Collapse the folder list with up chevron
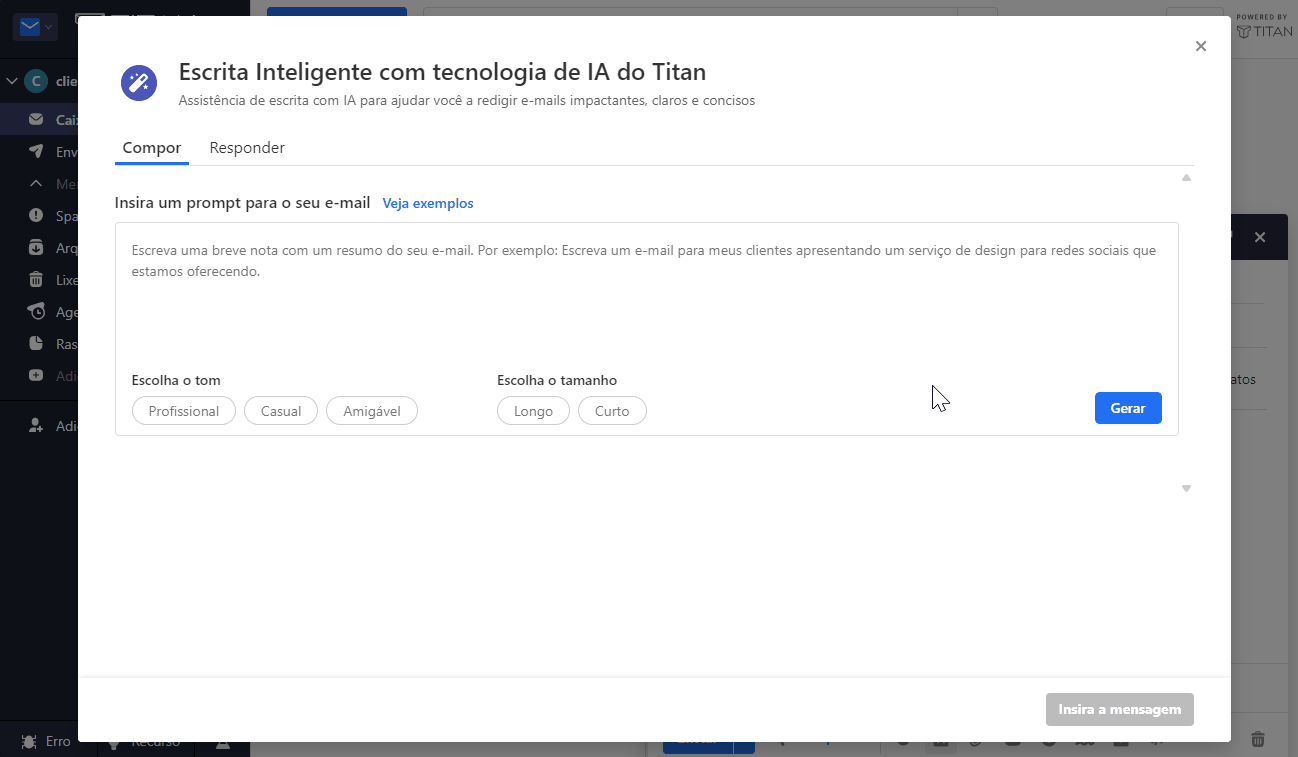 point(36,183)
